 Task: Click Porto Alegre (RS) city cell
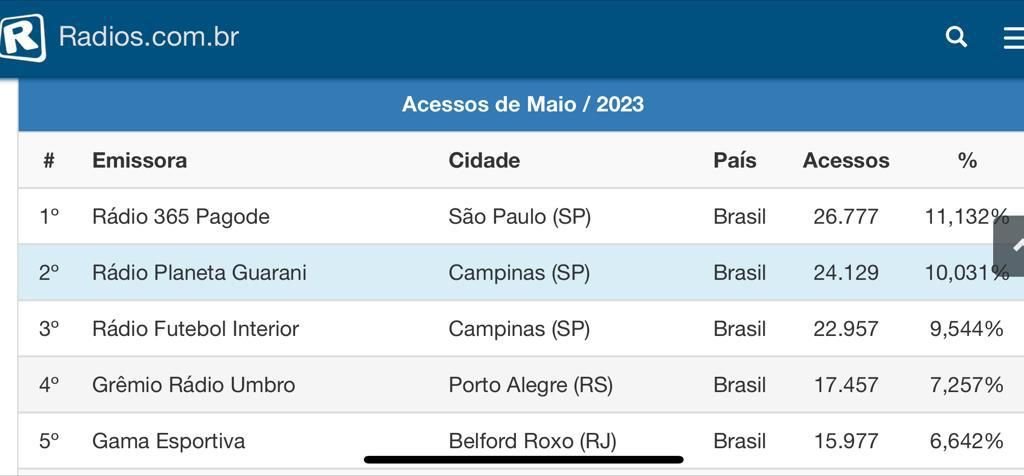(530, 385)
